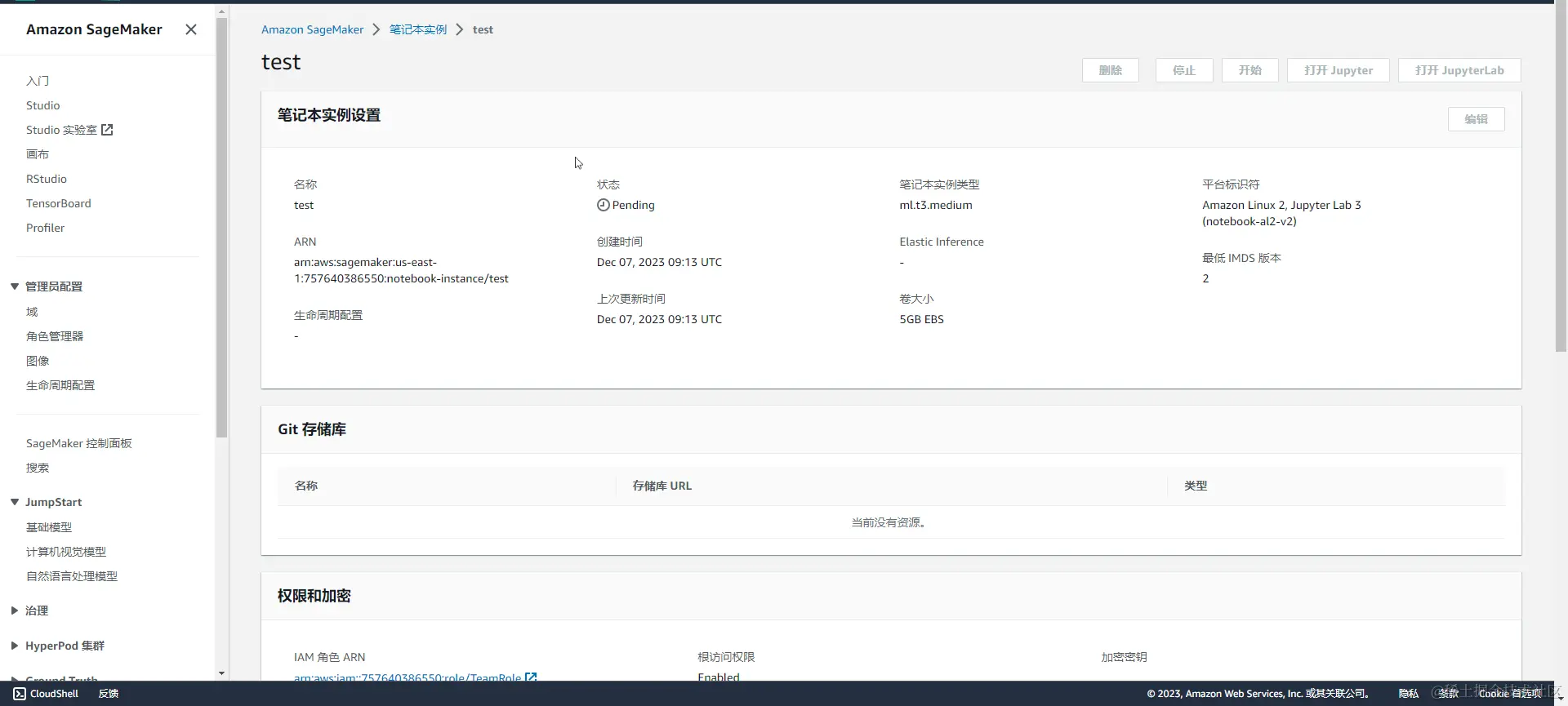1568x706 pixels.
Task: Click the notebook ARN text value
Action: coord(401,270)
